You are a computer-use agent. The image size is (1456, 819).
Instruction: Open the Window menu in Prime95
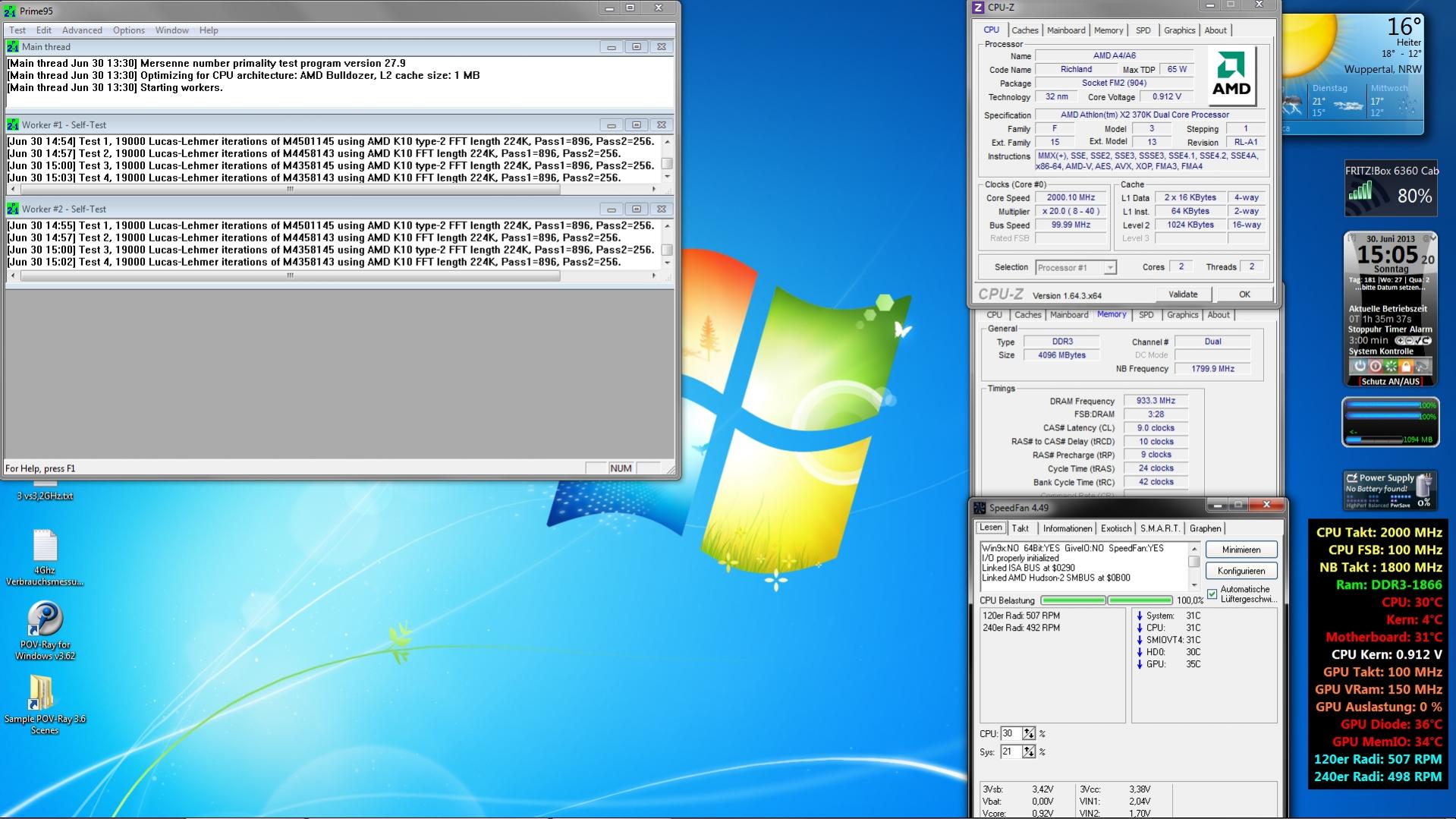tap(172, 30)
